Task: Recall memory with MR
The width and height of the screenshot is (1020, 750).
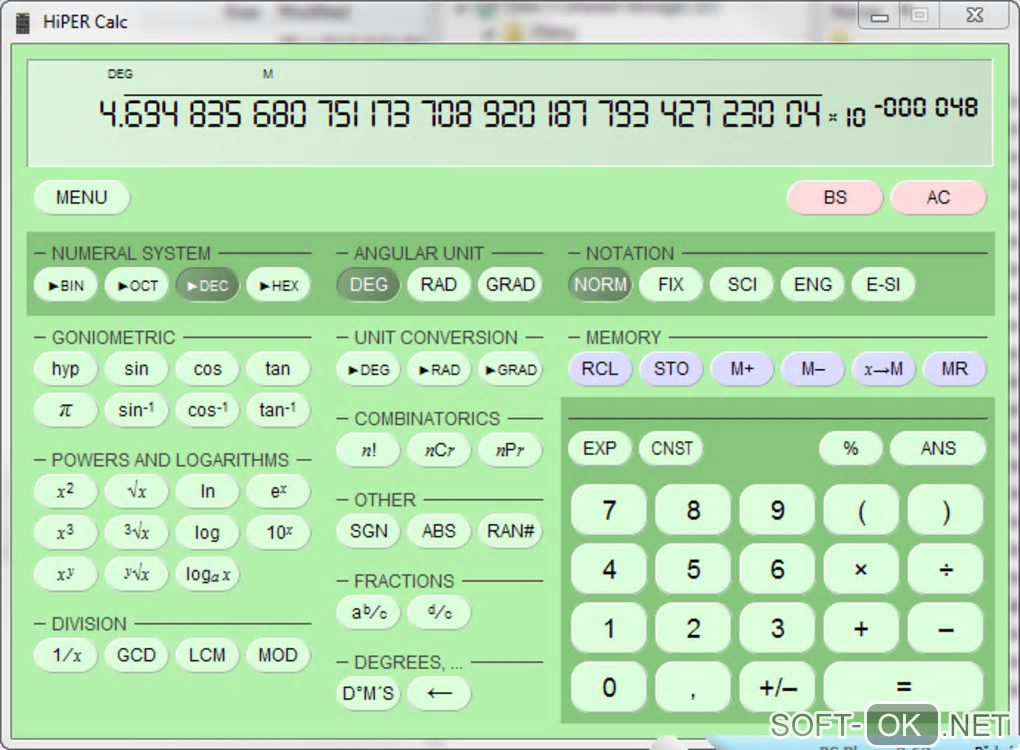Action: (954, 369)
